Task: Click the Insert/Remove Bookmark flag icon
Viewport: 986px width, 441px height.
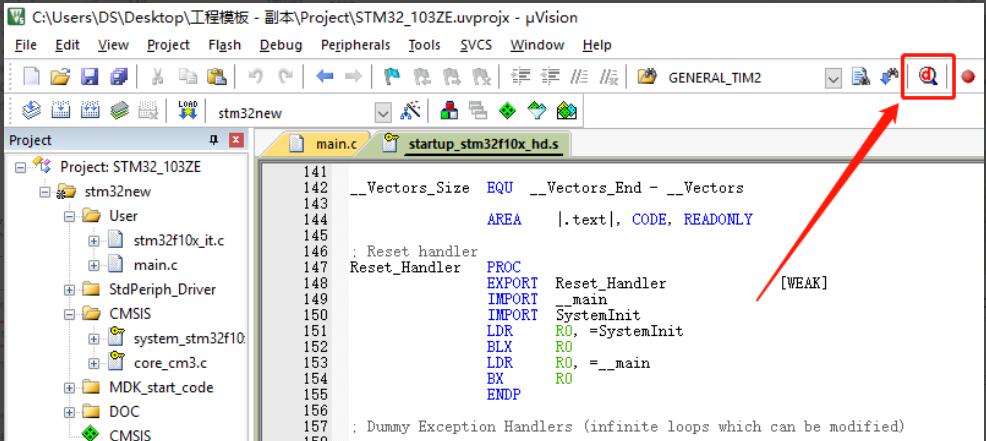Action: (x=390, y=77)
